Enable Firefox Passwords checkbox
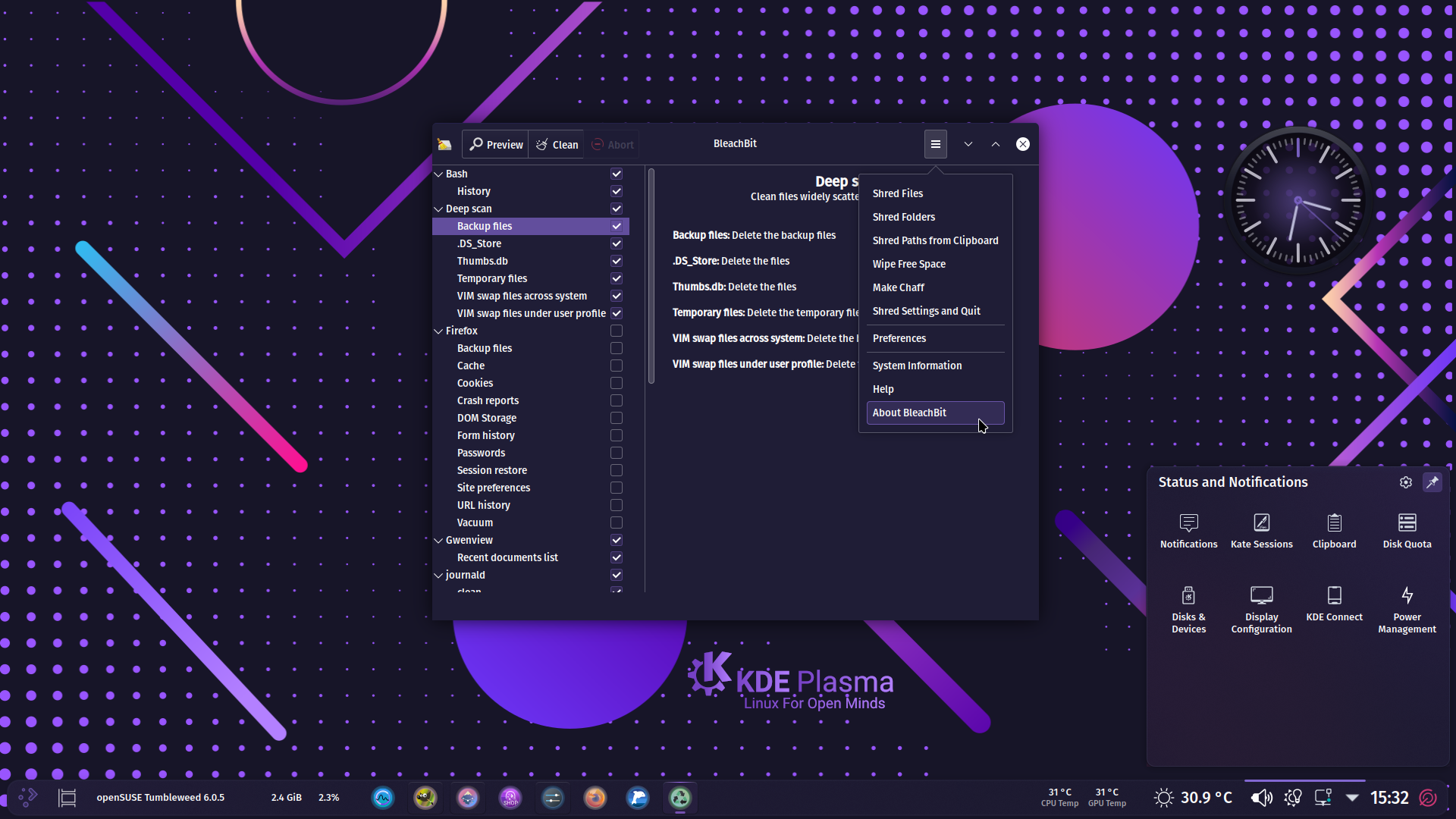 point(617,453)
